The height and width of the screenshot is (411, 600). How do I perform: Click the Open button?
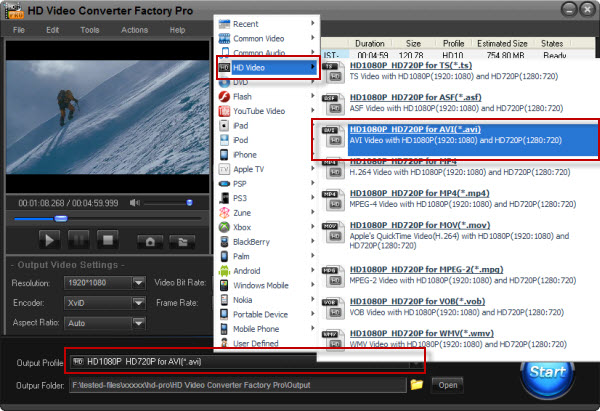pyautogui.click(x=447, y=385)
